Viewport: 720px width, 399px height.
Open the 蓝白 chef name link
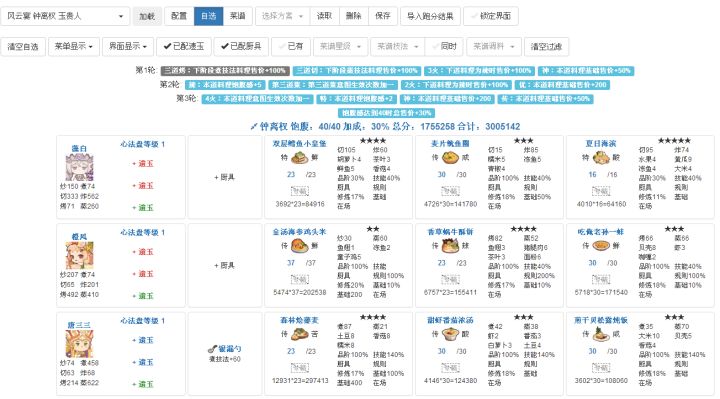79,148
